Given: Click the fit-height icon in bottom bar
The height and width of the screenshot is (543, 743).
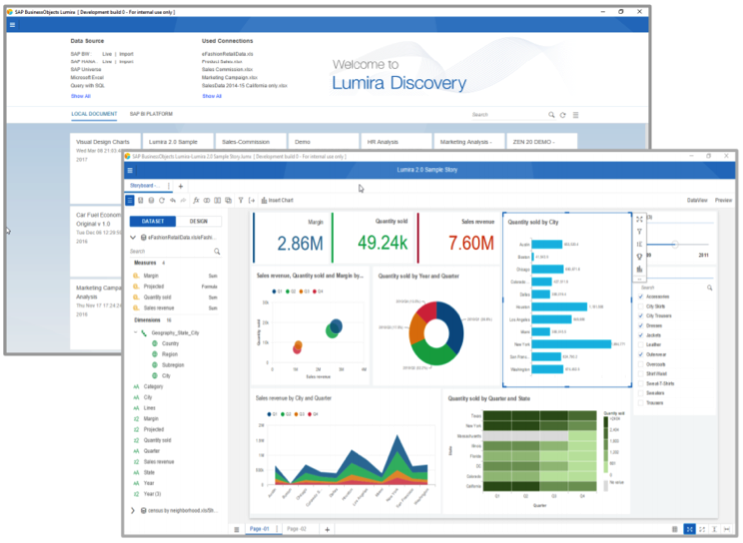Looking at the screenshot, I should click(714, 529).
